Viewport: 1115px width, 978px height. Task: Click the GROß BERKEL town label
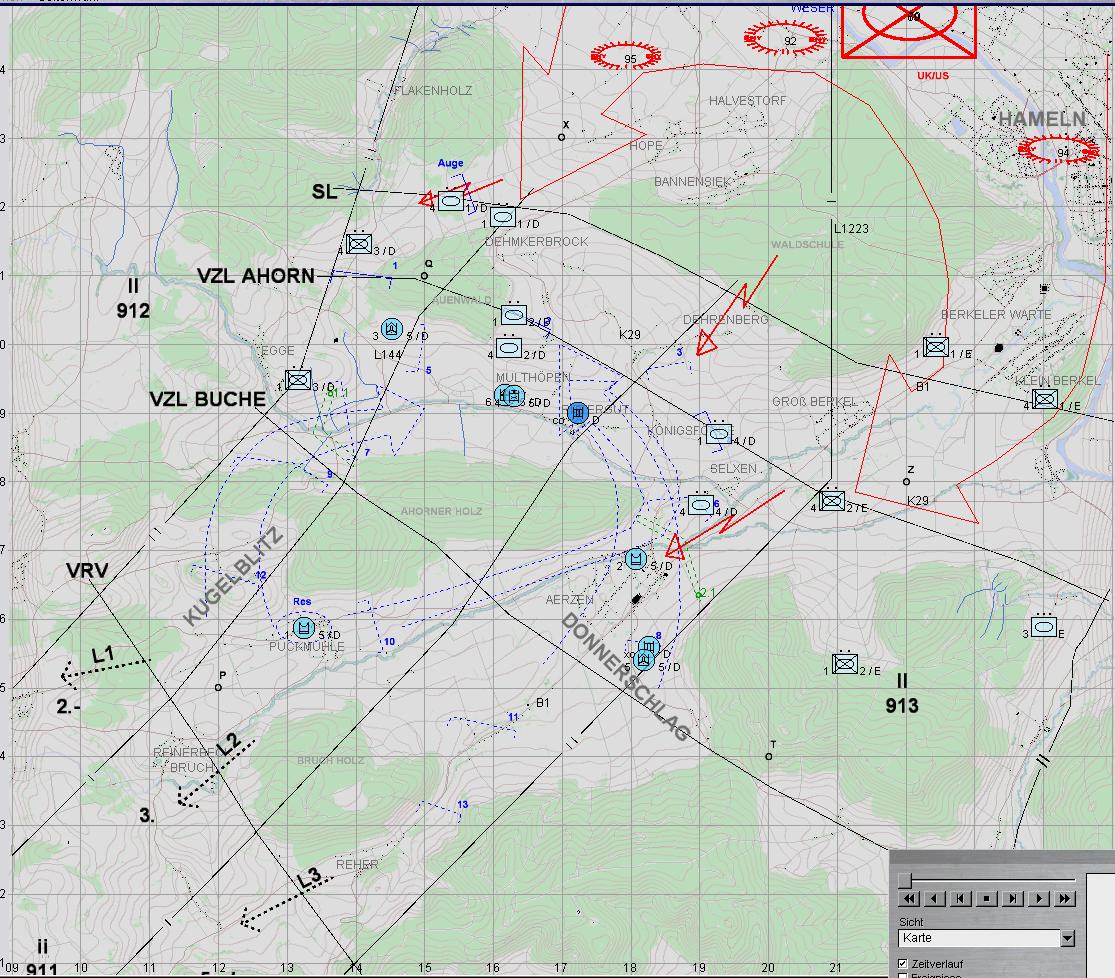coord(813,402)
